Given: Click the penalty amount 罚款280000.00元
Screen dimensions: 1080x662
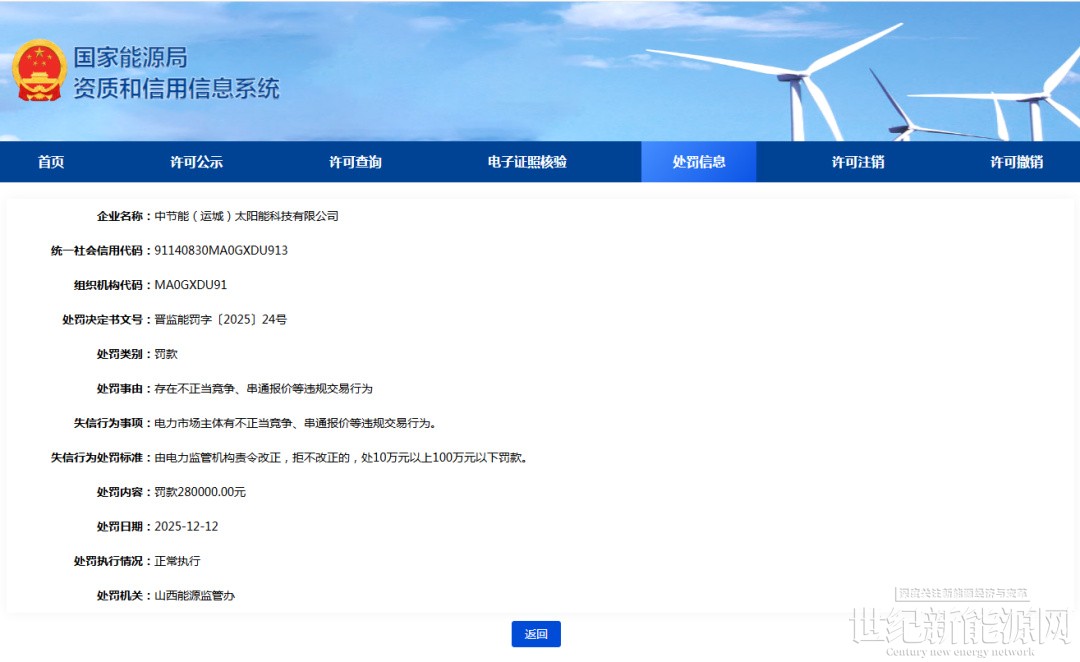Looking at the screenshot, I should (x=200, y=492).
